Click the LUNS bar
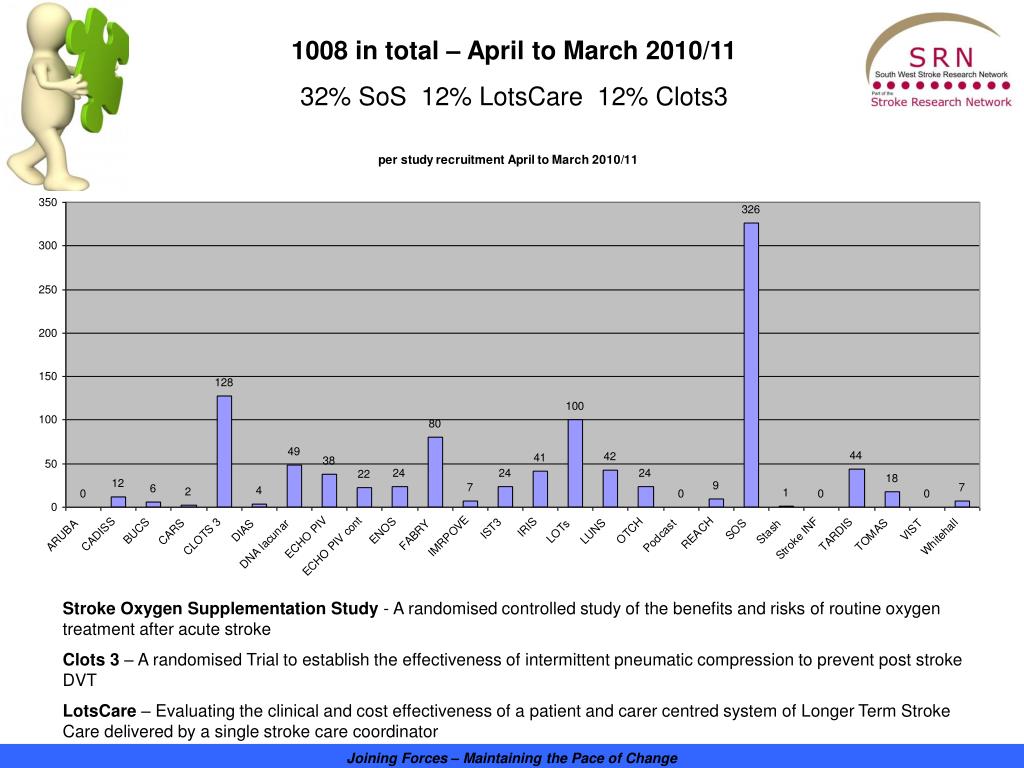Image resolution: width=1024 pixels, height=768 pixels. pos(610,488)
